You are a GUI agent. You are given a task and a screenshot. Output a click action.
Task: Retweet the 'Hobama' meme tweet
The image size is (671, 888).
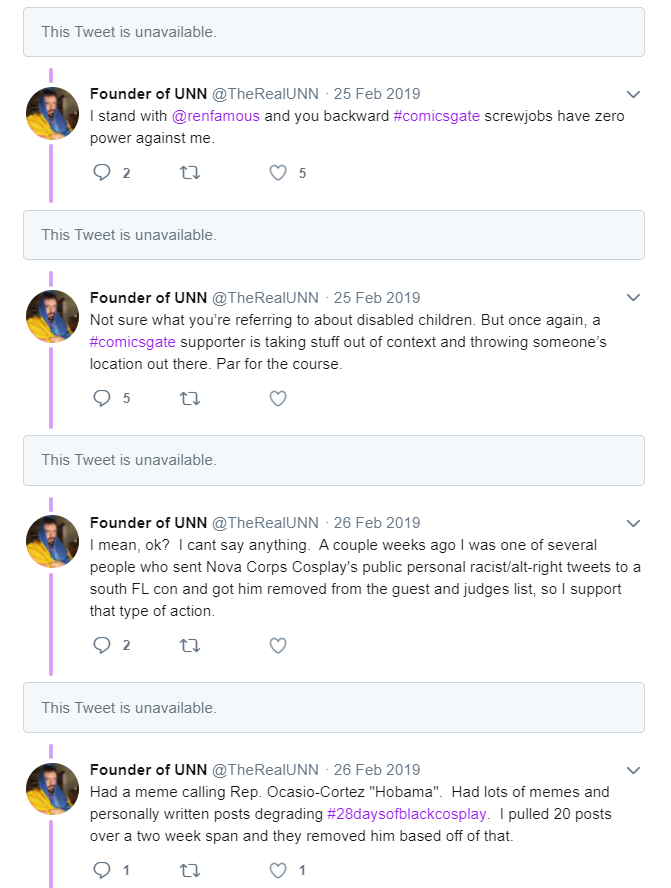190,870
